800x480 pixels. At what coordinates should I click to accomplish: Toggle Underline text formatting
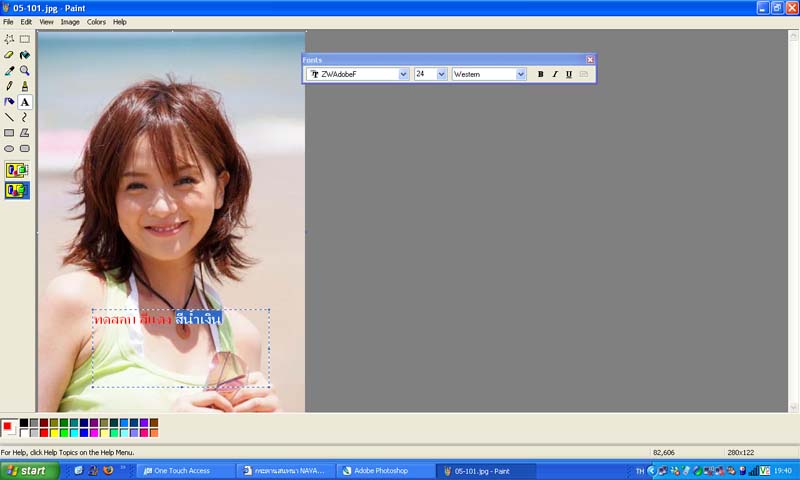pos(569,74)
